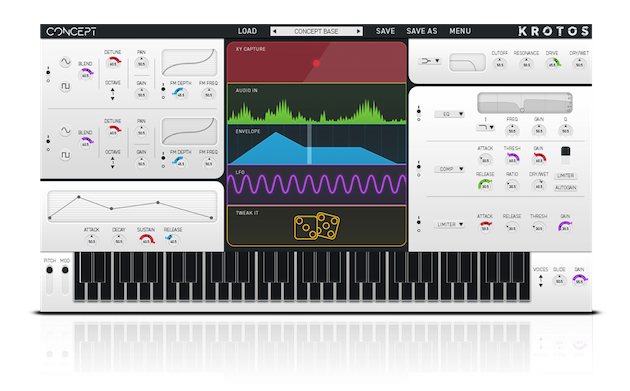This screenshot has height=391, width=630.
Task: Click the SAVE button
Action: (x=385, y=31)
